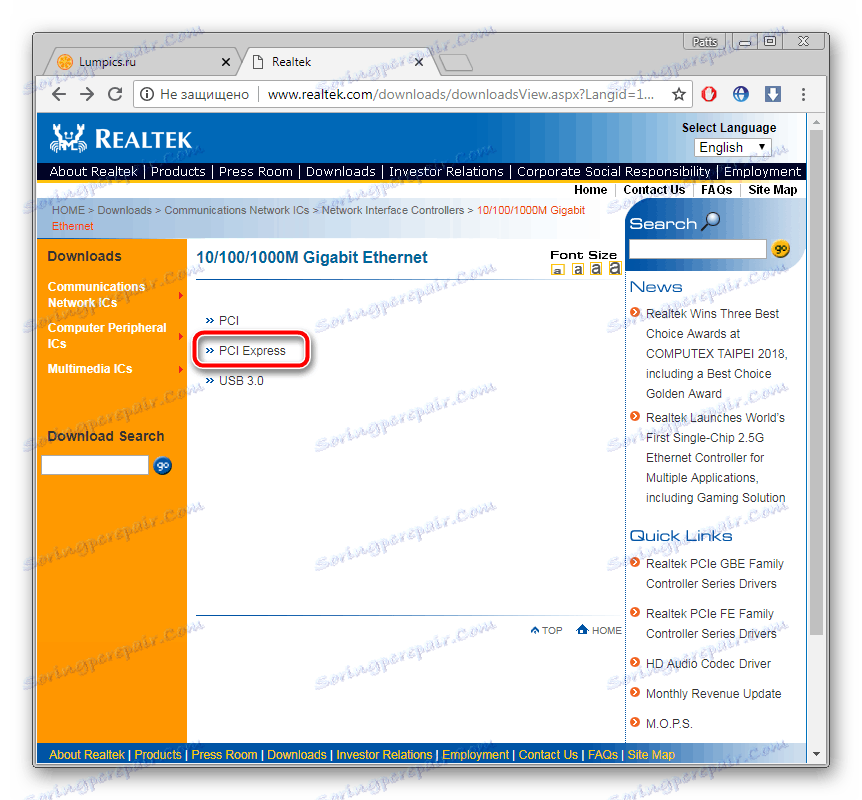The image size is (862, 800).
Task: Open the Monthly Revenue Update quick link
Action: [714, 694]
